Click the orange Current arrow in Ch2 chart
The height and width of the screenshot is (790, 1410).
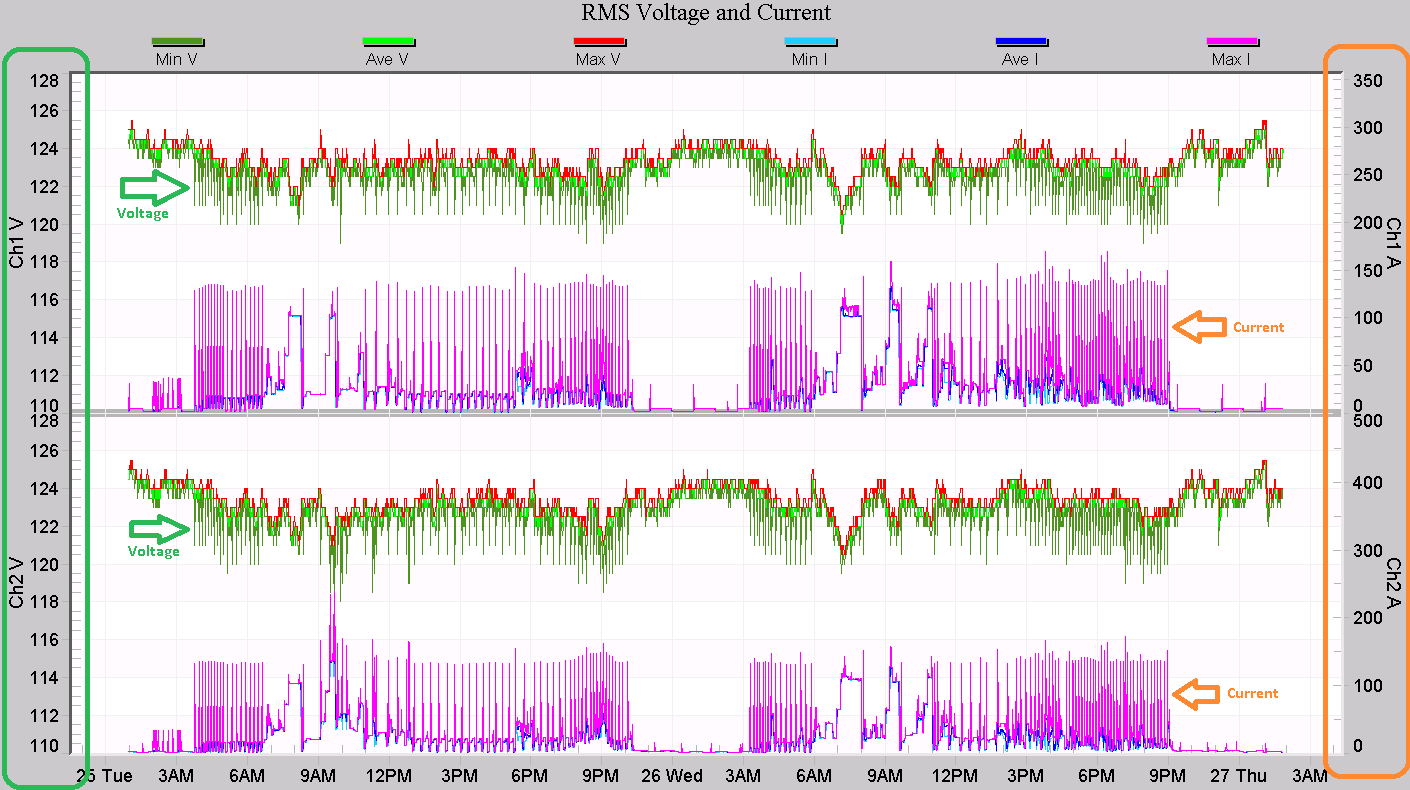tap(1196, 693)
